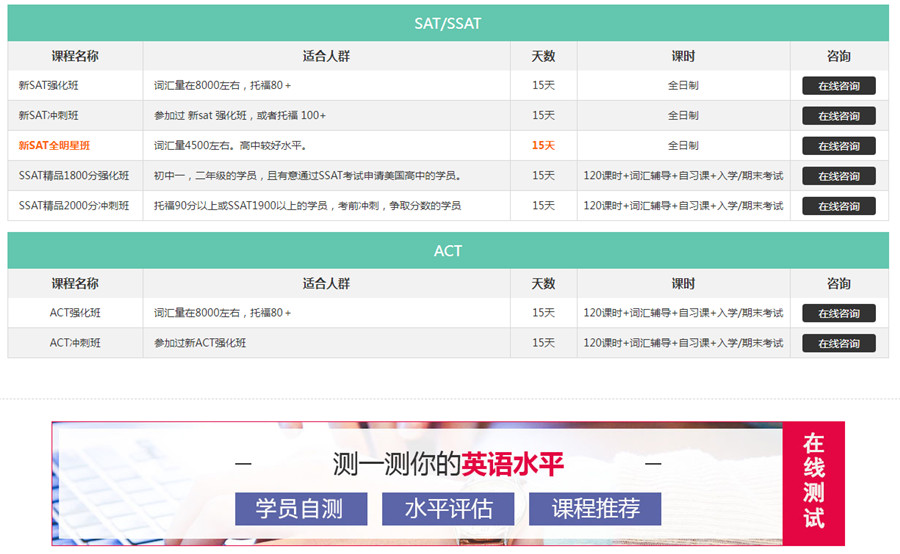Viewport: 900px width, 554px height.
Task: Click the SSAT精品1800分强化班 course name
Action: tap(74, 176)
